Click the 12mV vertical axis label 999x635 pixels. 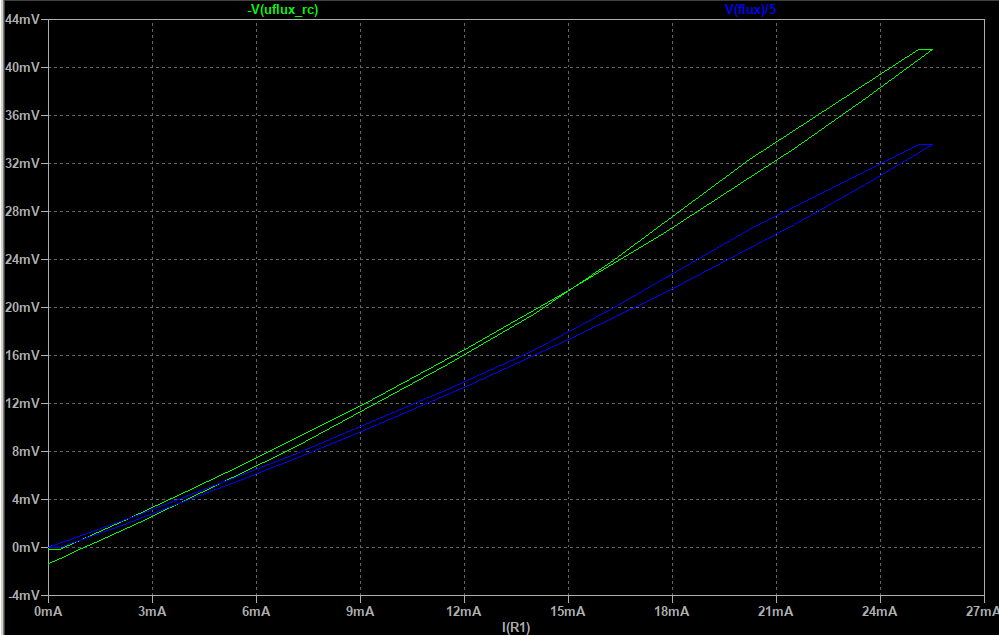[21, 403]
